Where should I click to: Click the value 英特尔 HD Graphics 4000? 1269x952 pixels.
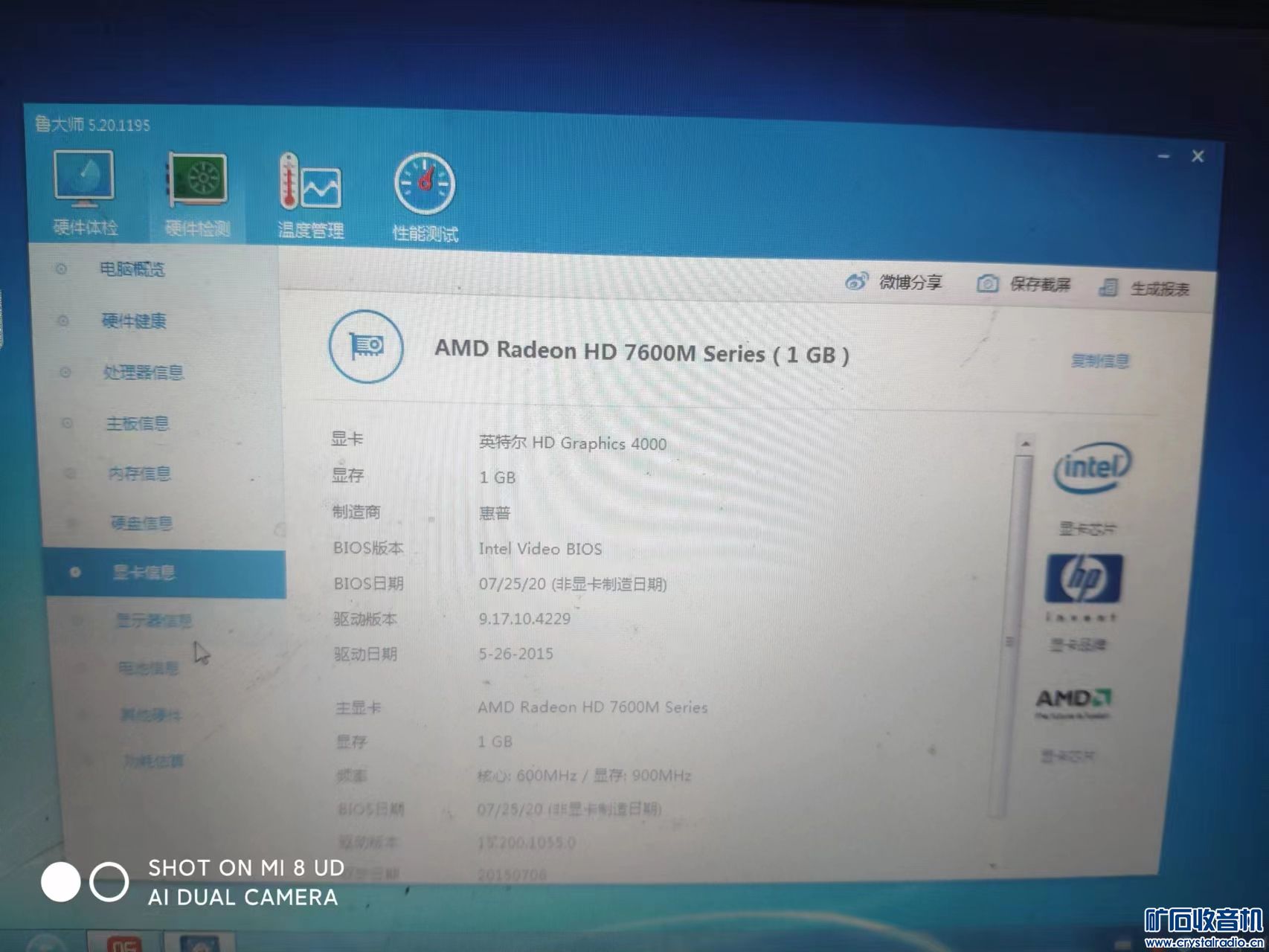click(573, 443)
